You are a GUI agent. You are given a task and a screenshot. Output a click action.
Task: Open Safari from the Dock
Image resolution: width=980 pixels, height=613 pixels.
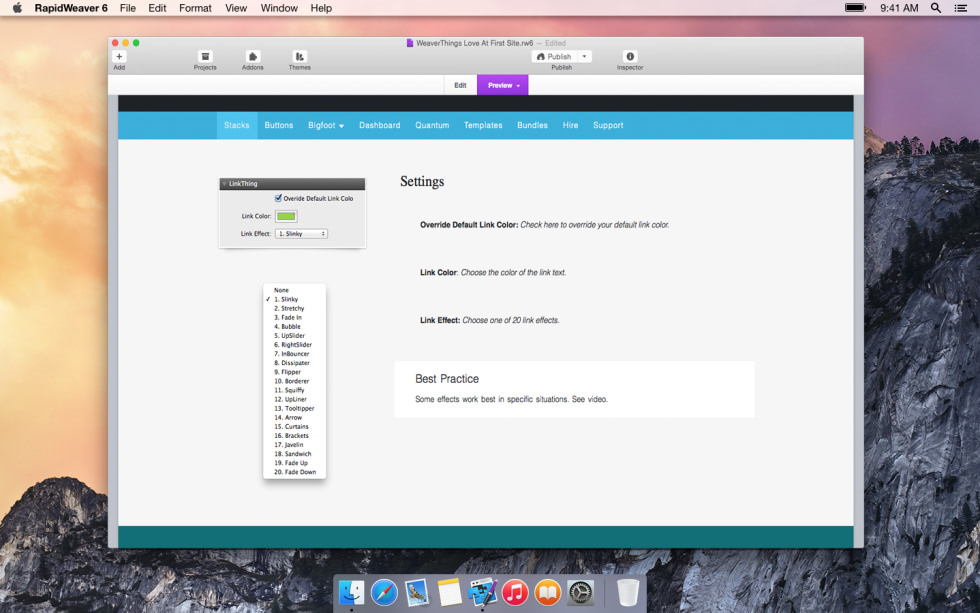pos(384,592)
